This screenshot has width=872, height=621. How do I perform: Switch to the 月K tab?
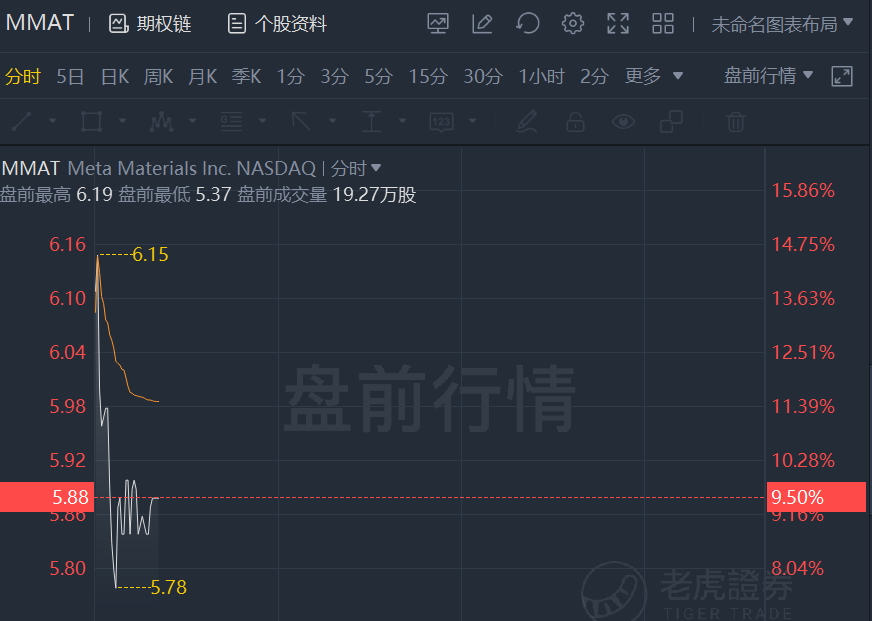(202, 76)
